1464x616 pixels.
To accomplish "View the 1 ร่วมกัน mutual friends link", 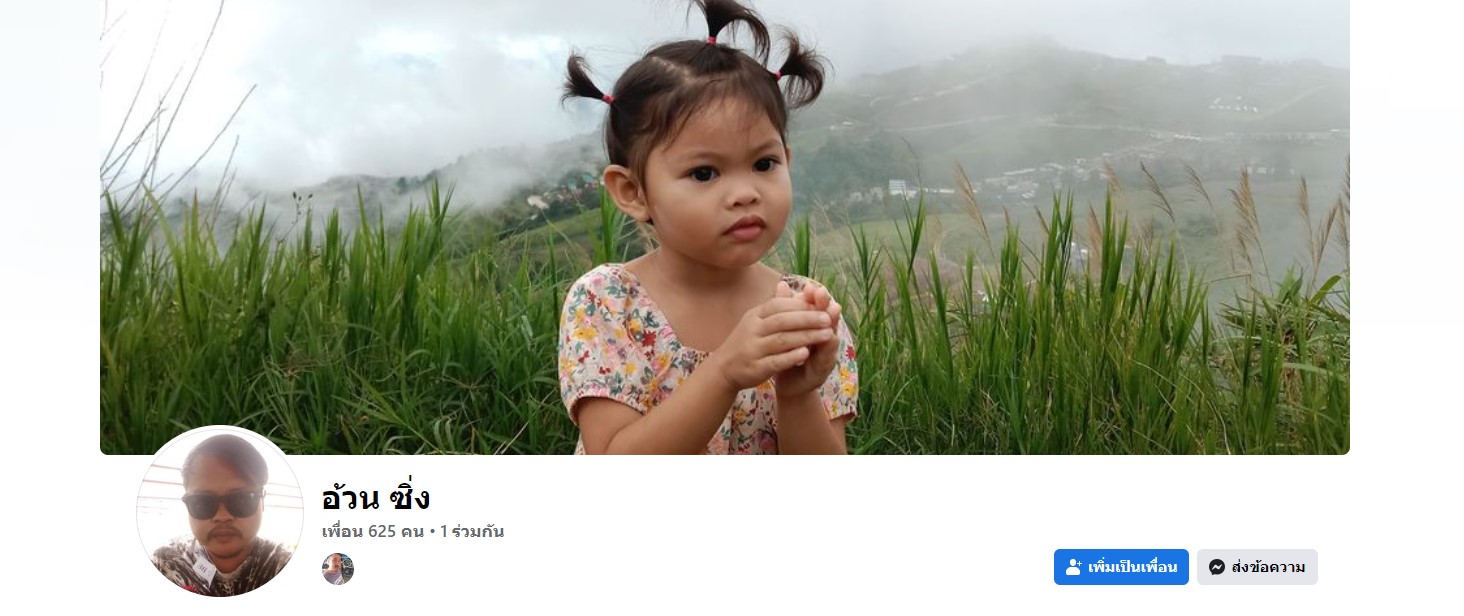I will point(472,531).
